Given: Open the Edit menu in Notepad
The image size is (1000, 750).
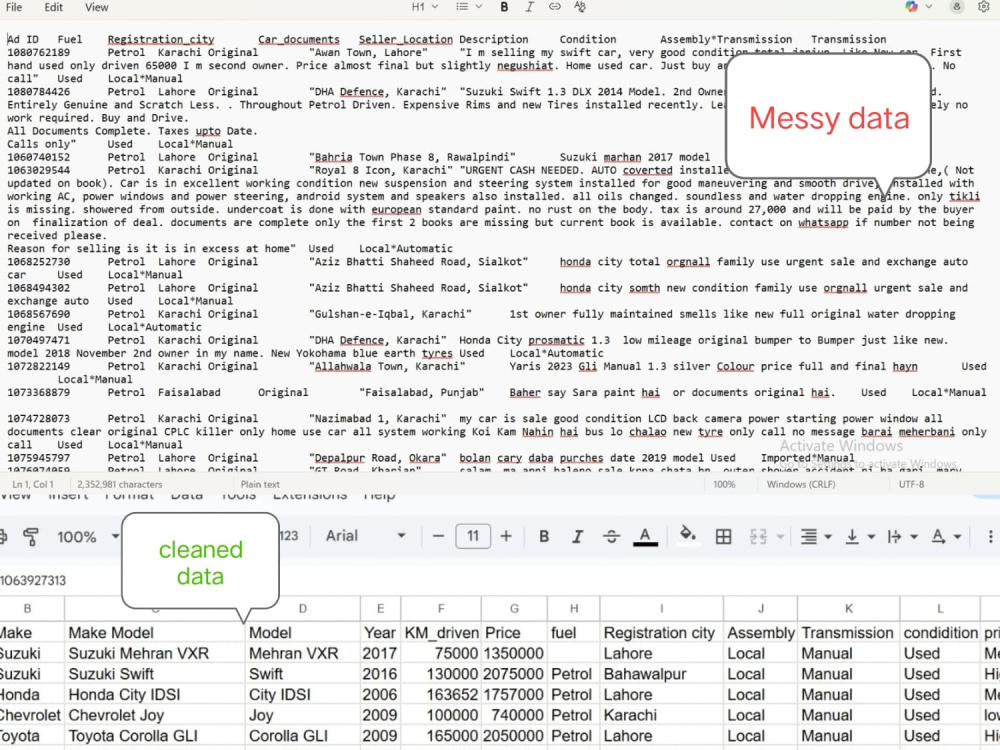Looking at the screenshot, I should [54, 7].
